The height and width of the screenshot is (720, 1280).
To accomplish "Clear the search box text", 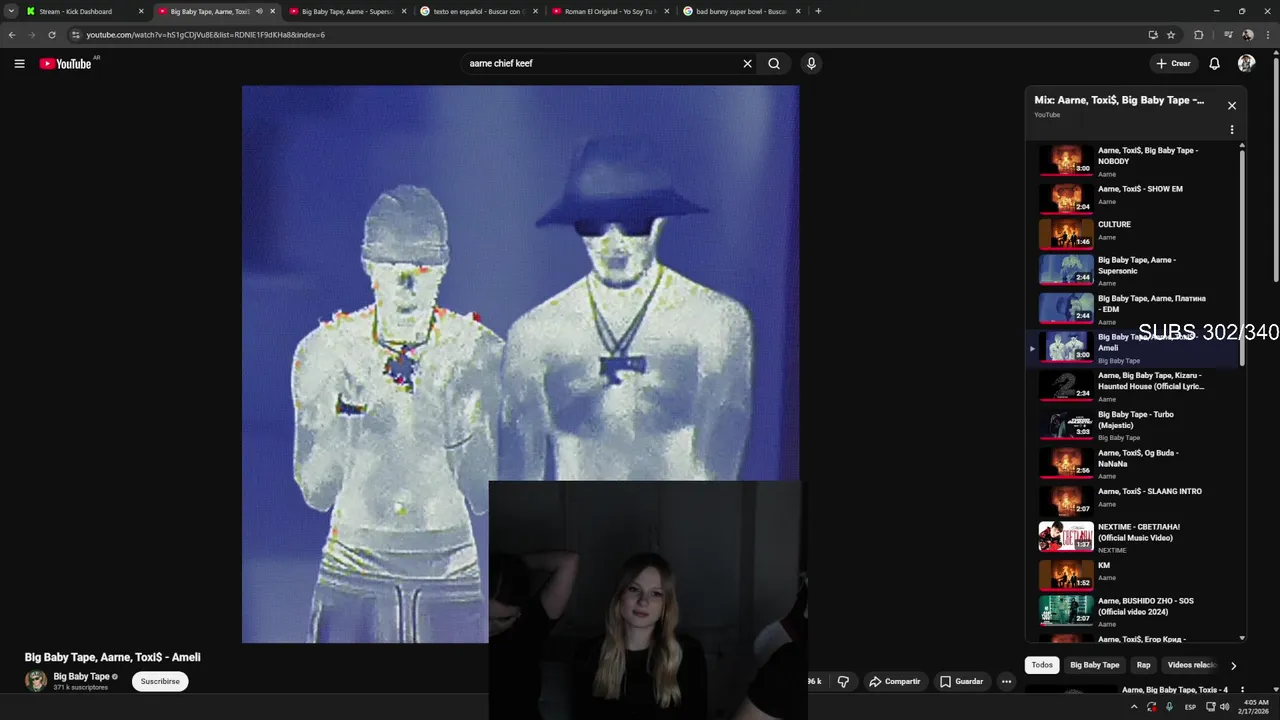I will (x=747, y=64).
